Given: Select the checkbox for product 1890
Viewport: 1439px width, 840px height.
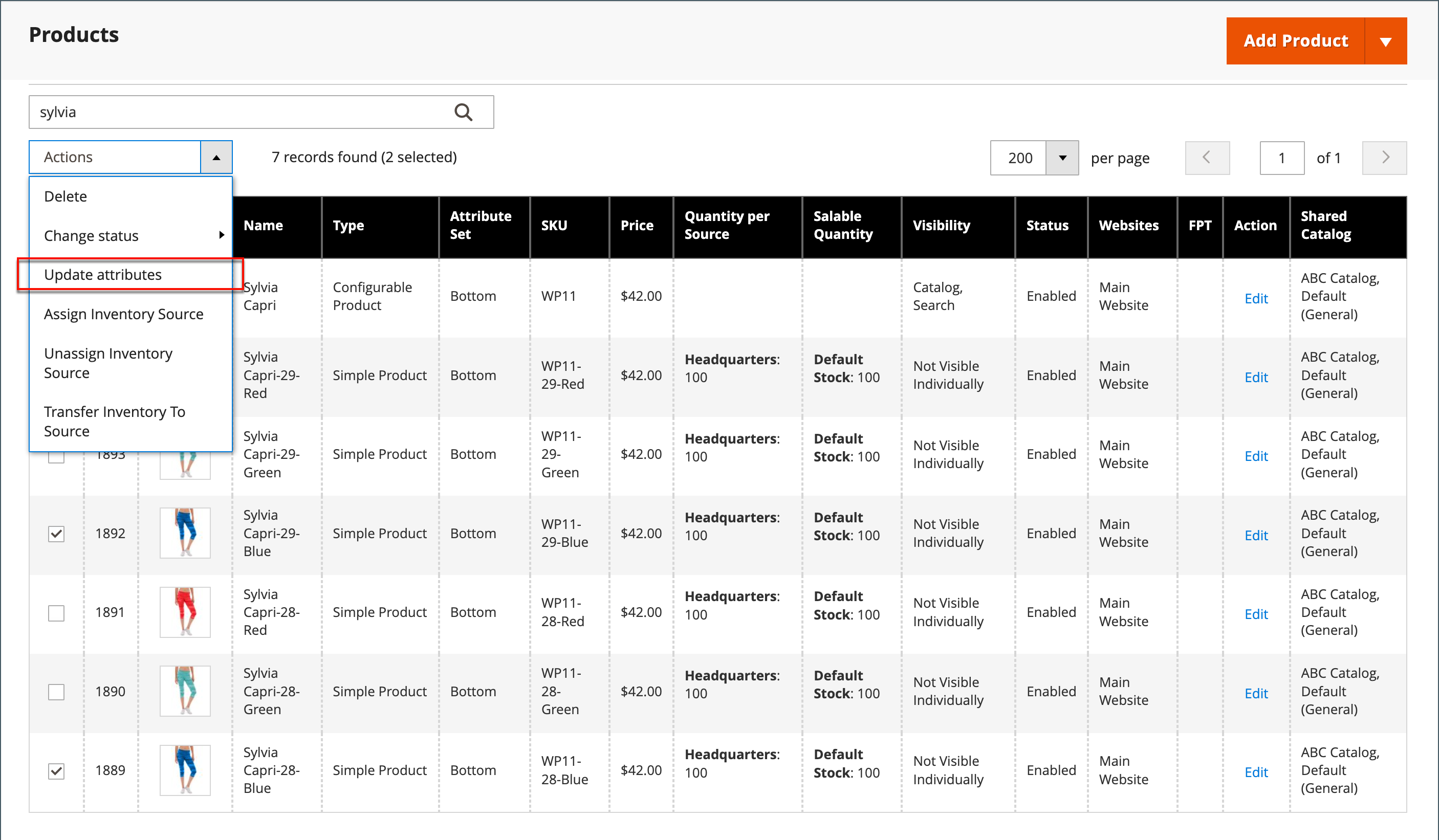Looking at the screenshot, I should [x=56, y=692].
